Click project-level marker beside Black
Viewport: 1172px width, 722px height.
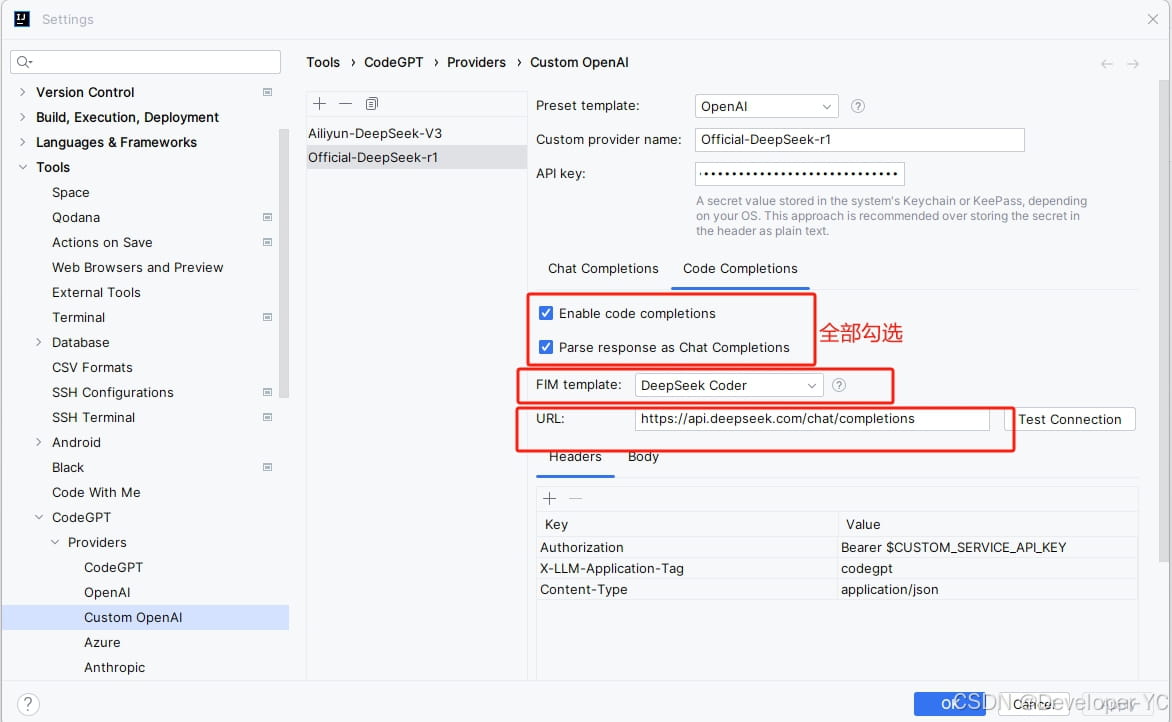tap(268, 467)
